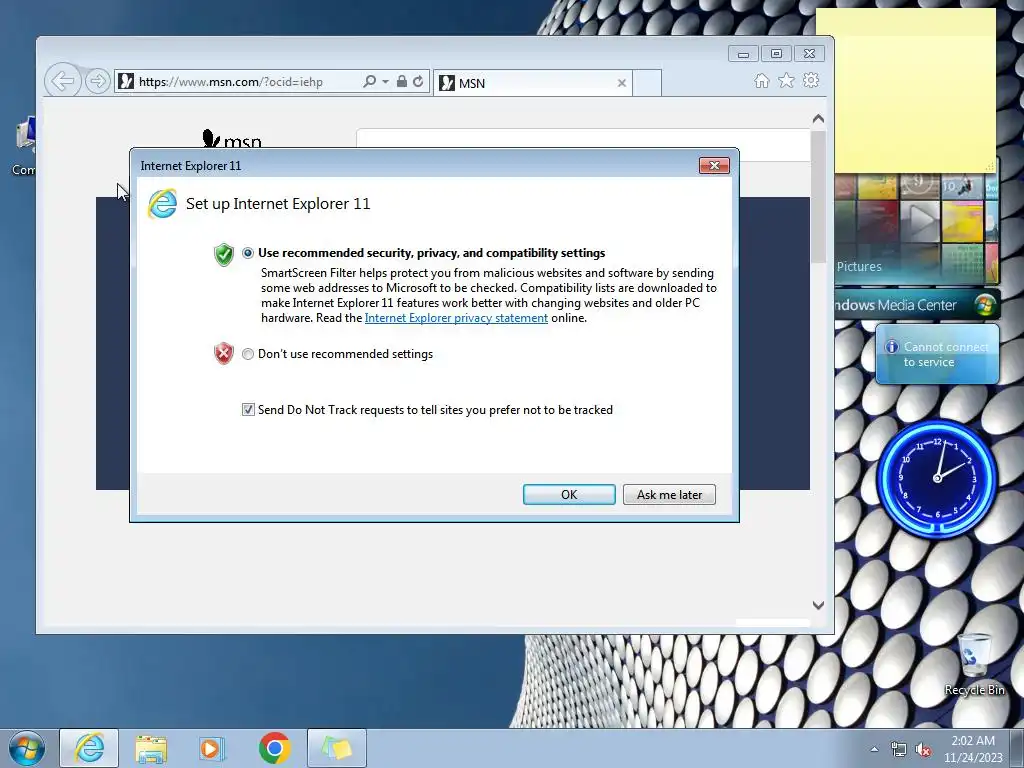Image resolution: width=1024 pixels, height=768 pixels.
Task: Click OK in the setup dialog
Action: tap(569, 494)
